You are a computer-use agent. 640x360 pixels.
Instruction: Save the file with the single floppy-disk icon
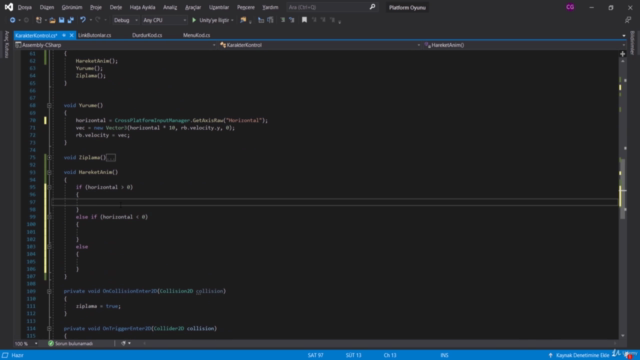click(61, 20)
